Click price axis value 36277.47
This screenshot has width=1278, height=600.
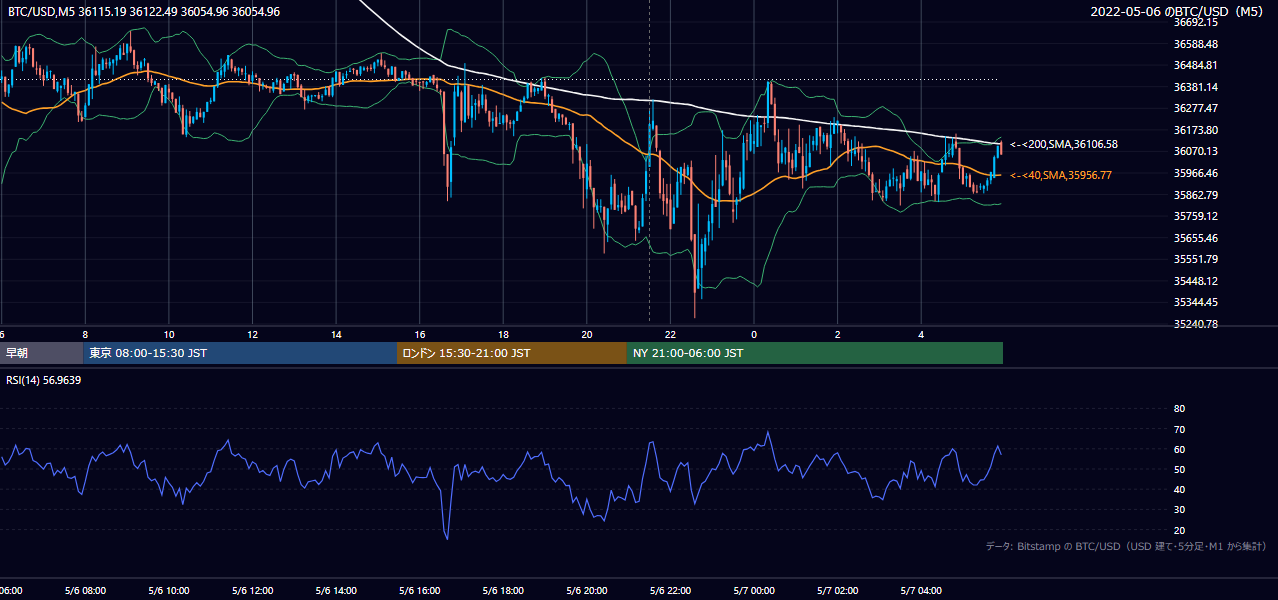pos(1196,108)
